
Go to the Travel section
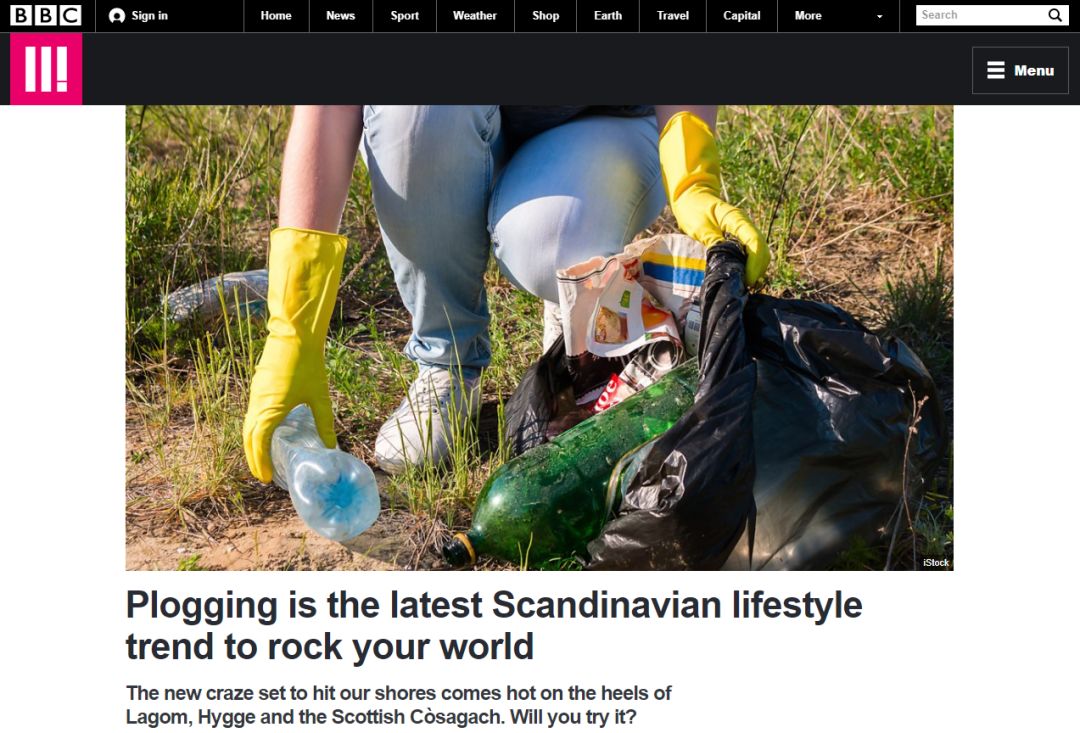pyautogui.click(x=672, y=15)
